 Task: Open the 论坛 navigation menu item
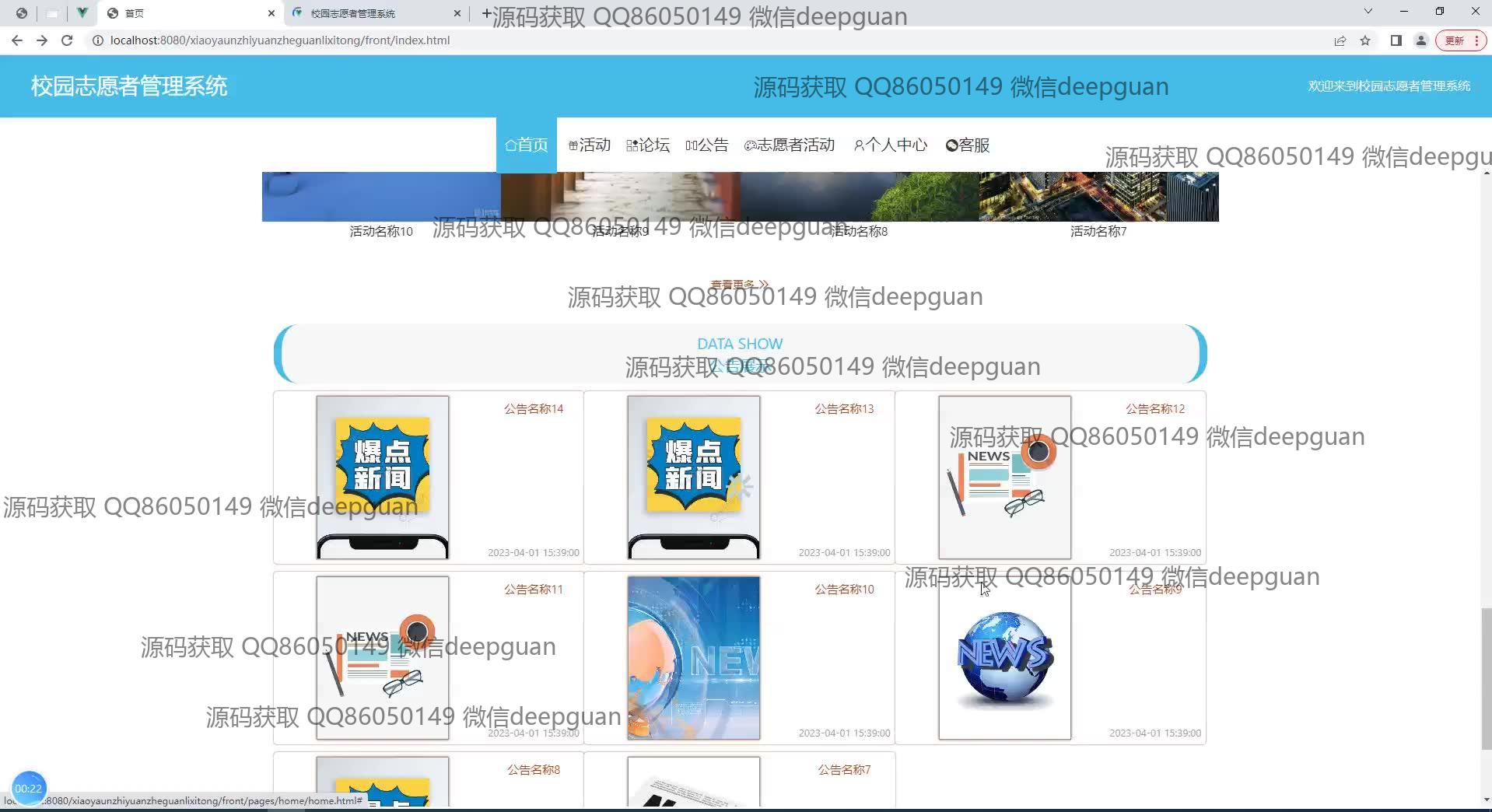[x=648, y=145]
